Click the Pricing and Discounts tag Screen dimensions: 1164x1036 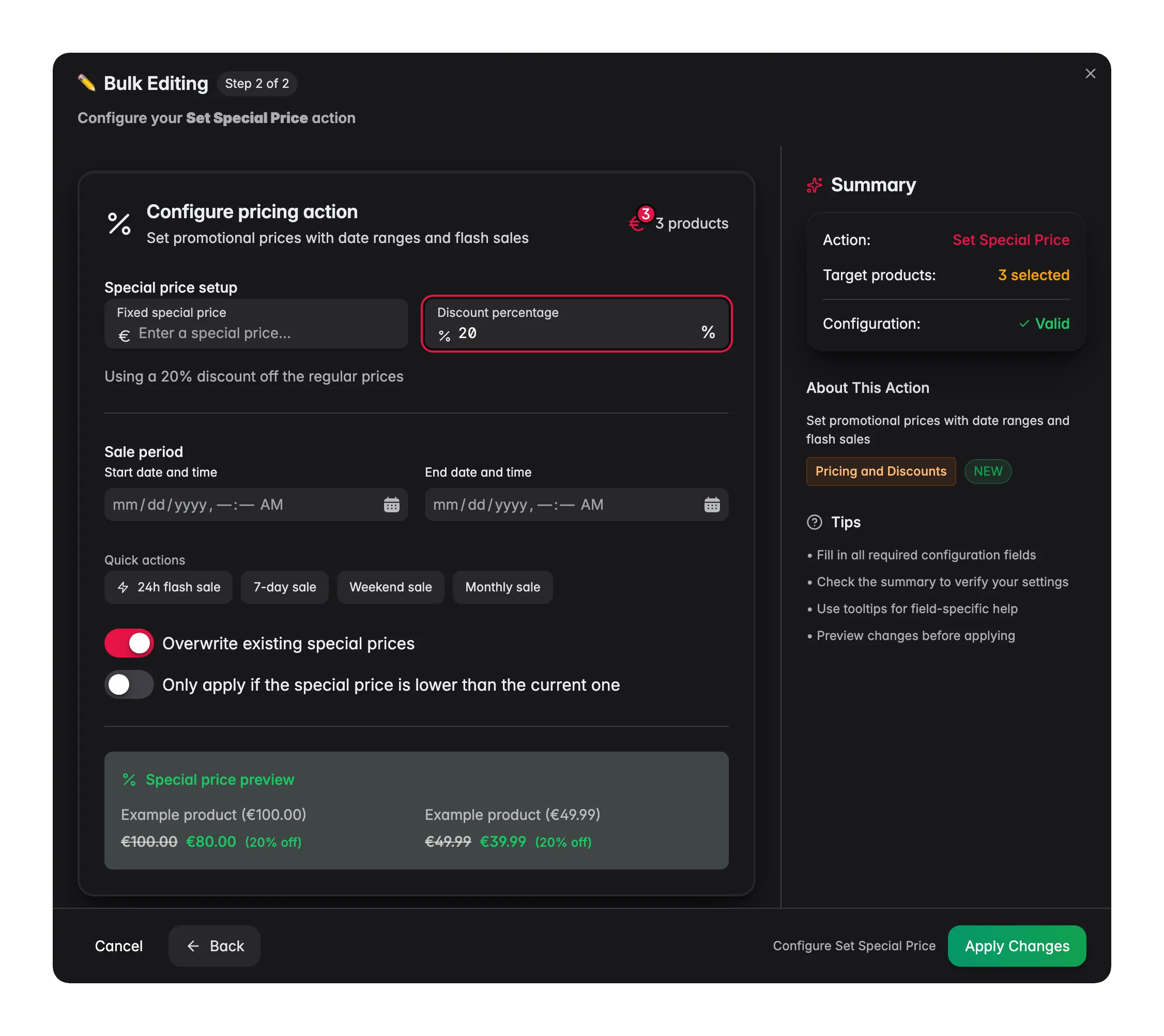881,471
